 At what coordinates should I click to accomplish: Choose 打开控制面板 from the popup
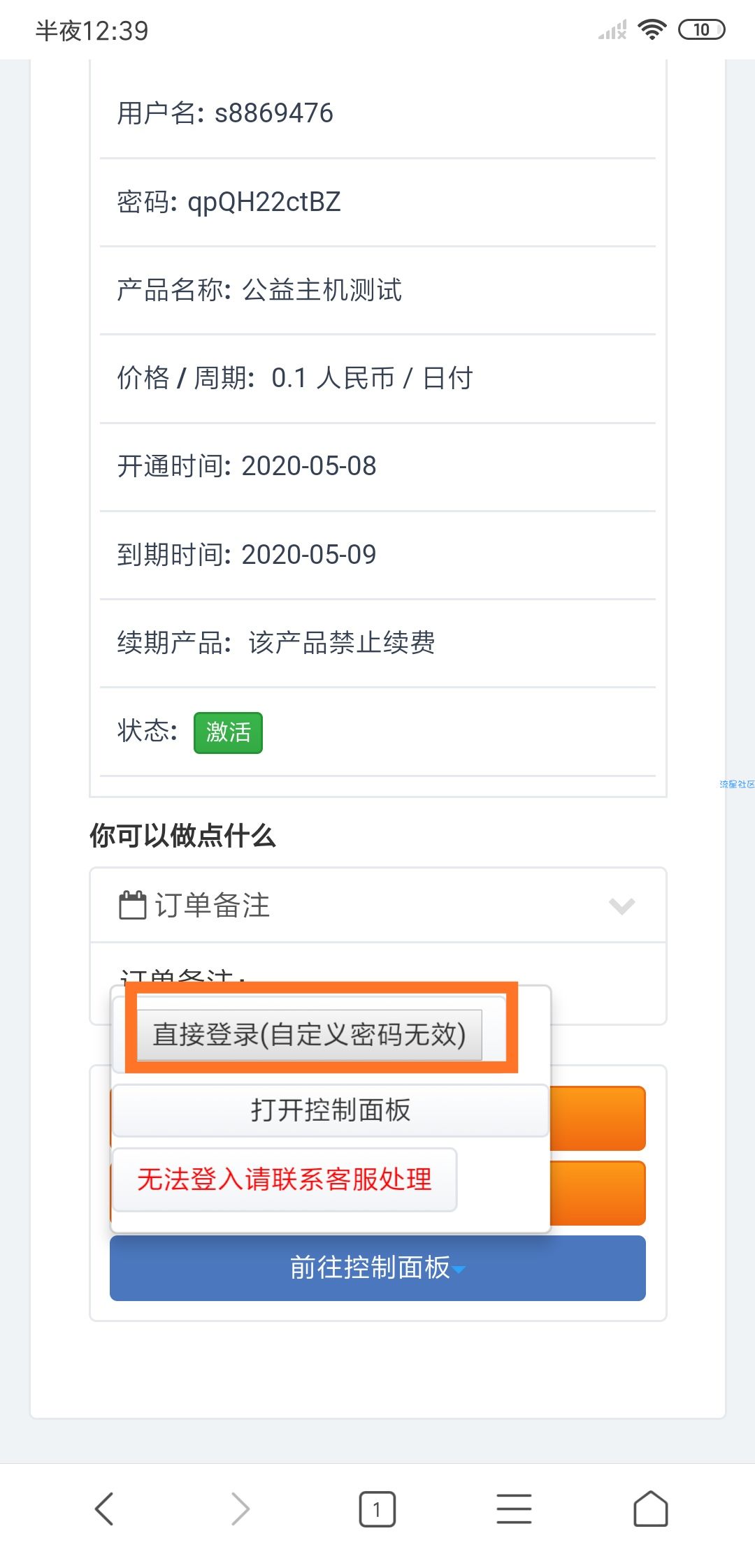click(x=331, y=1110)
